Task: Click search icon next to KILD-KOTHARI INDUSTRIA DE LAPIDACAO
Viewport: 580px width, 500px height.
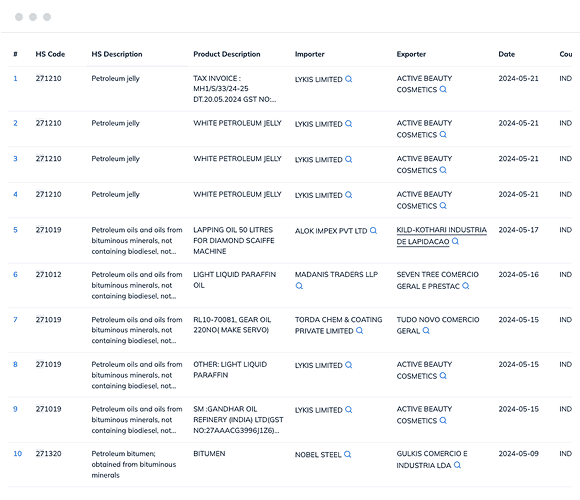Action: (x=455, y=241)
